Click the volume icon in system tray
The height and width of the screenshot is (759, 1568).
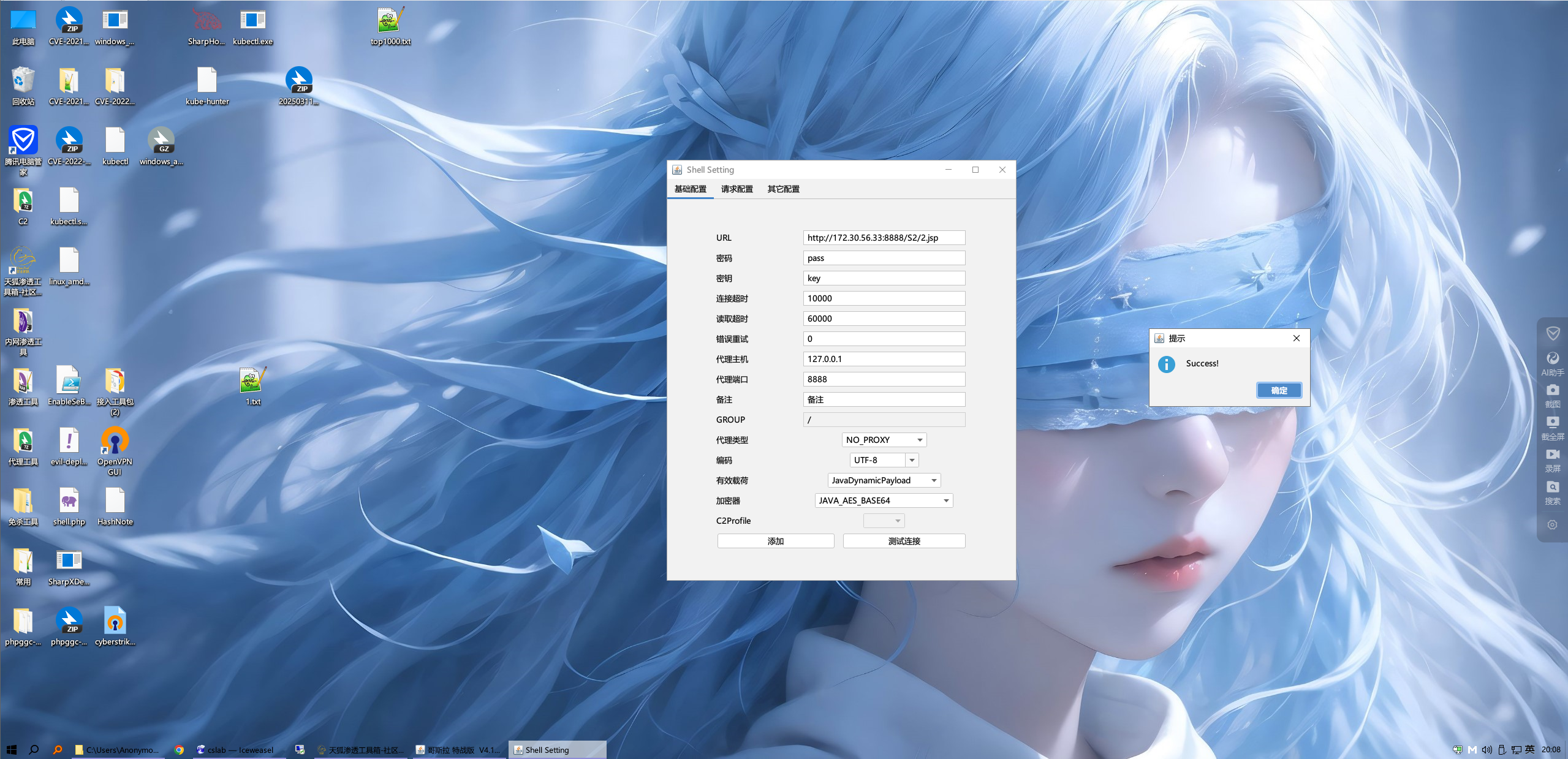pos(1487,749)
